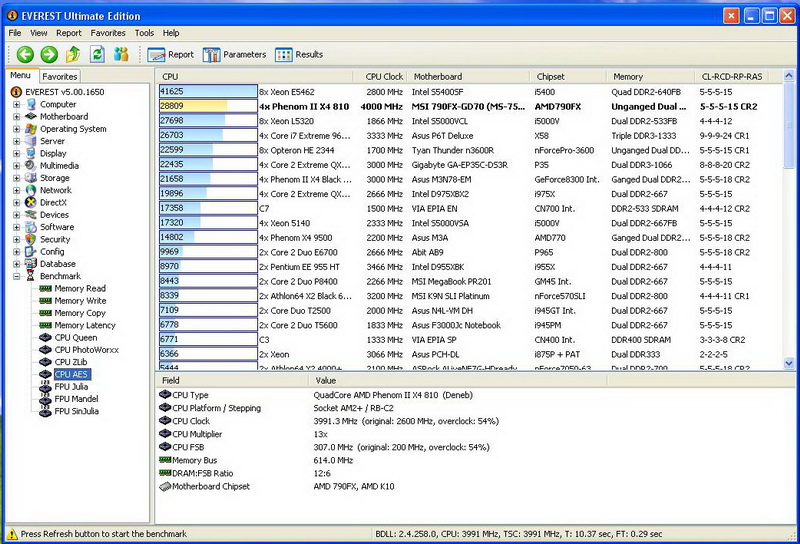800x544 pixels.
Task: Sort by Memory column header
Action: tap(650, 77)
